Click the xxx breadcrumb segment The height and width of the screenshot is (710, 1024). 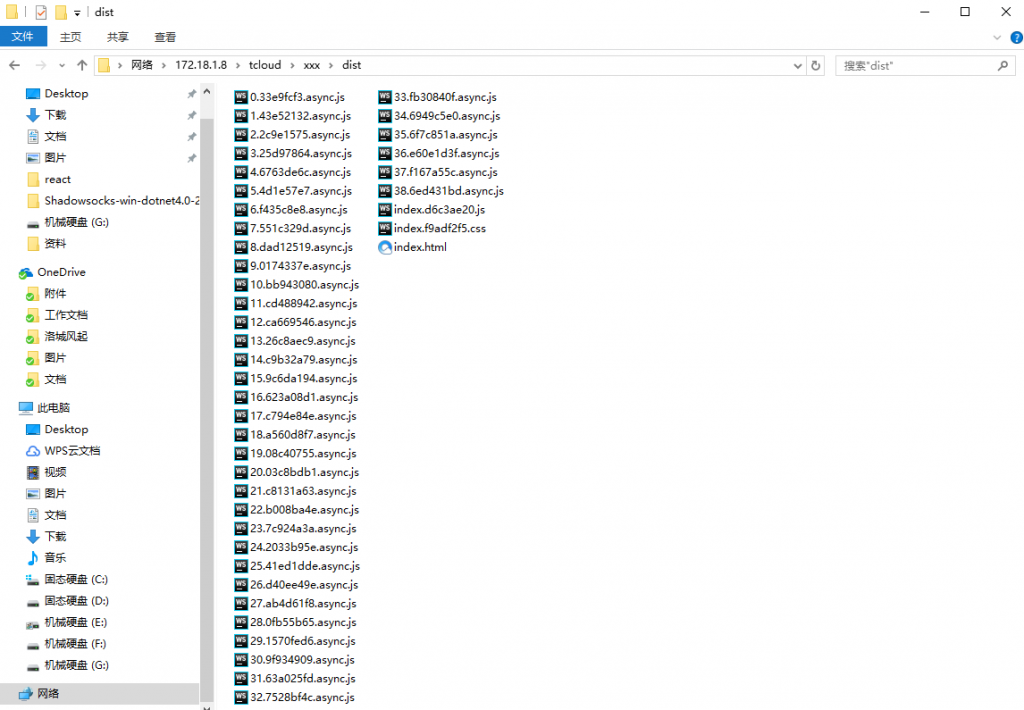tap(312, 65)
